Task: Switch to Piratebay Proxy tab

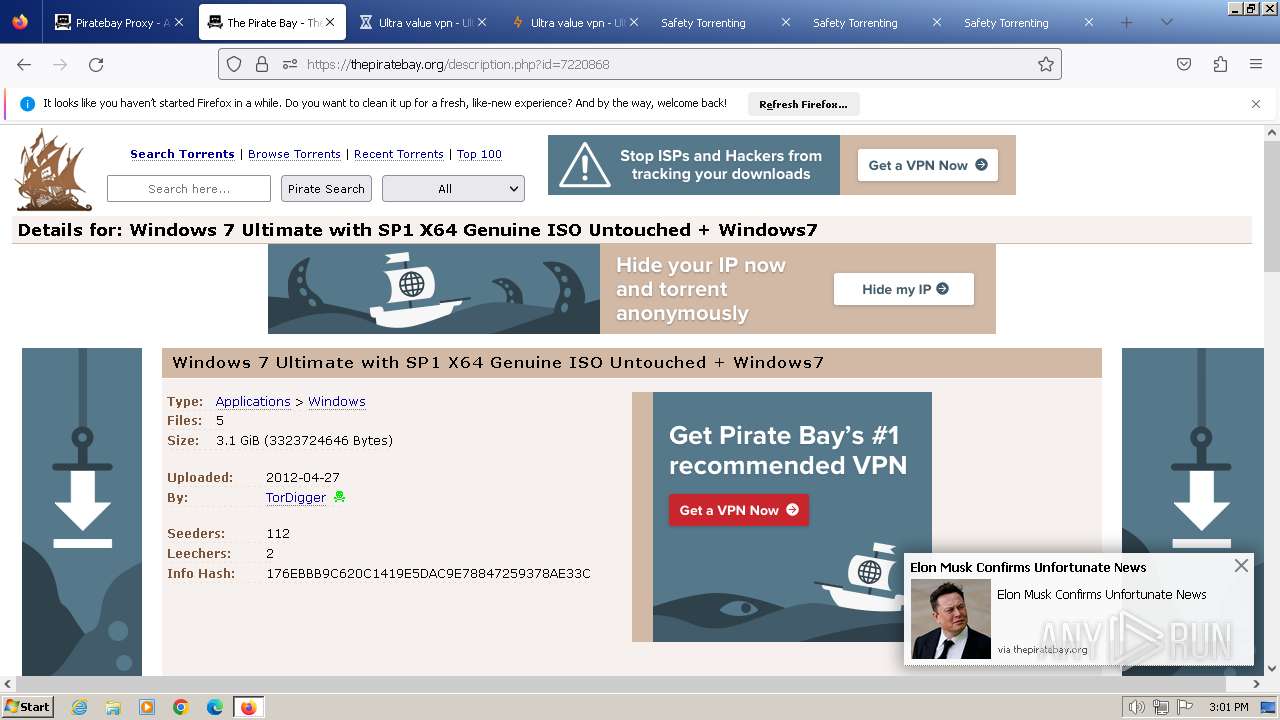Action: [x=118, y=22]
